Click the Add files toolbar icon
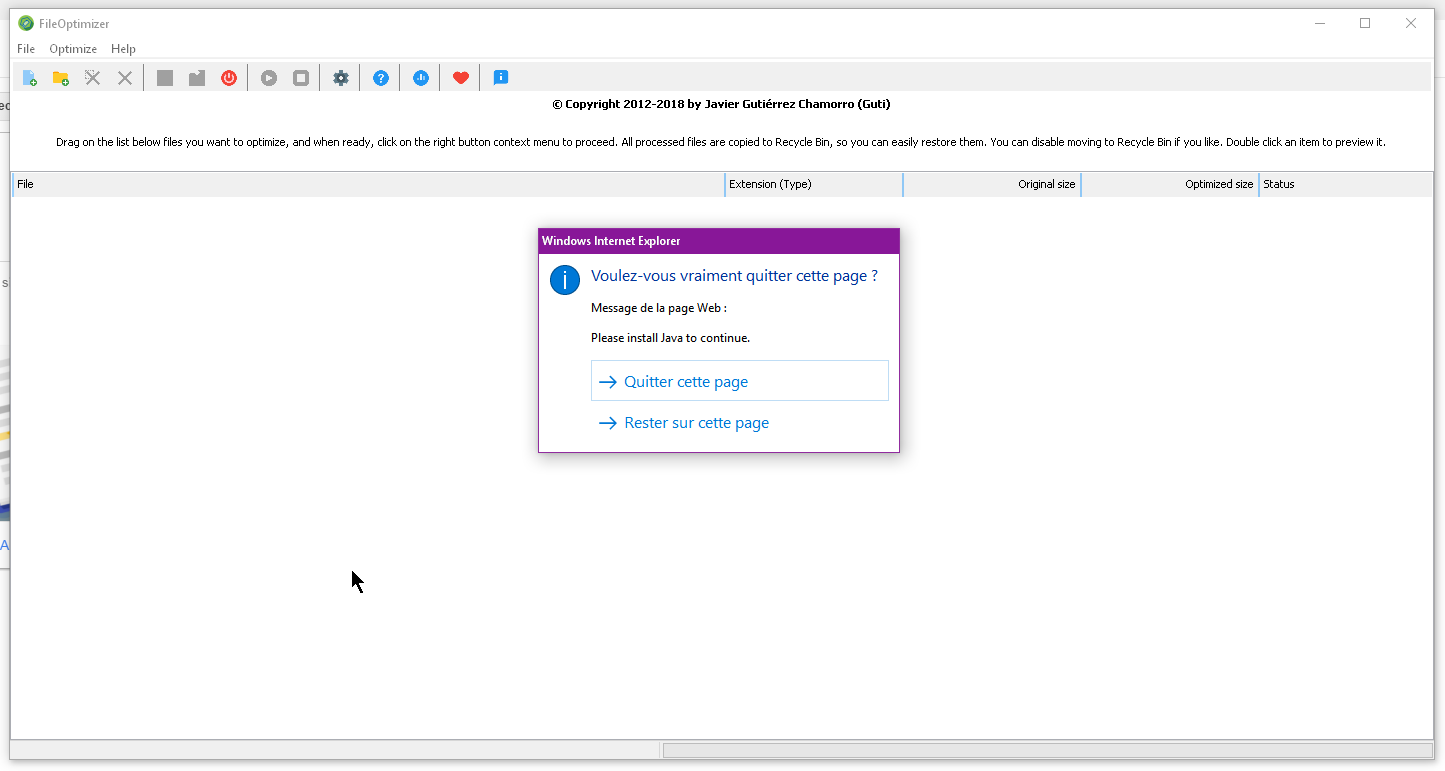This screenshot has width=1445, height=771. (x=30, y=78)
